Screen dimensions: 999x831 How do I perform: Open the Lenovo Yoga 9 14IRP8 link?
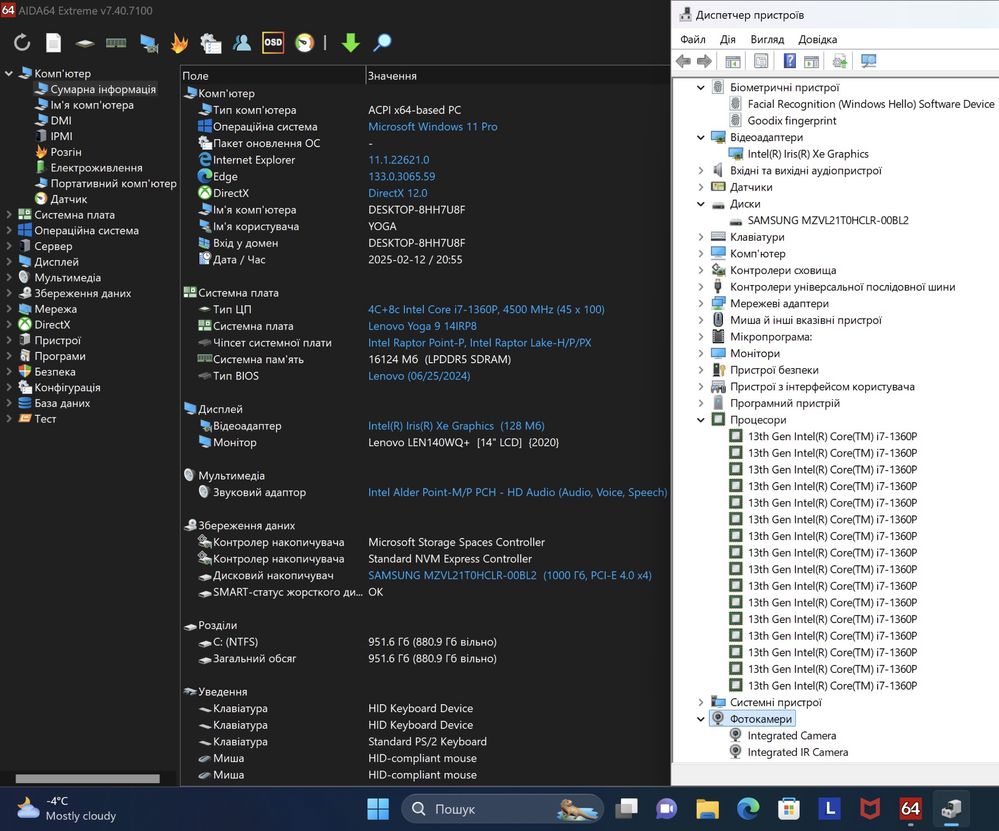pos(422,326)
